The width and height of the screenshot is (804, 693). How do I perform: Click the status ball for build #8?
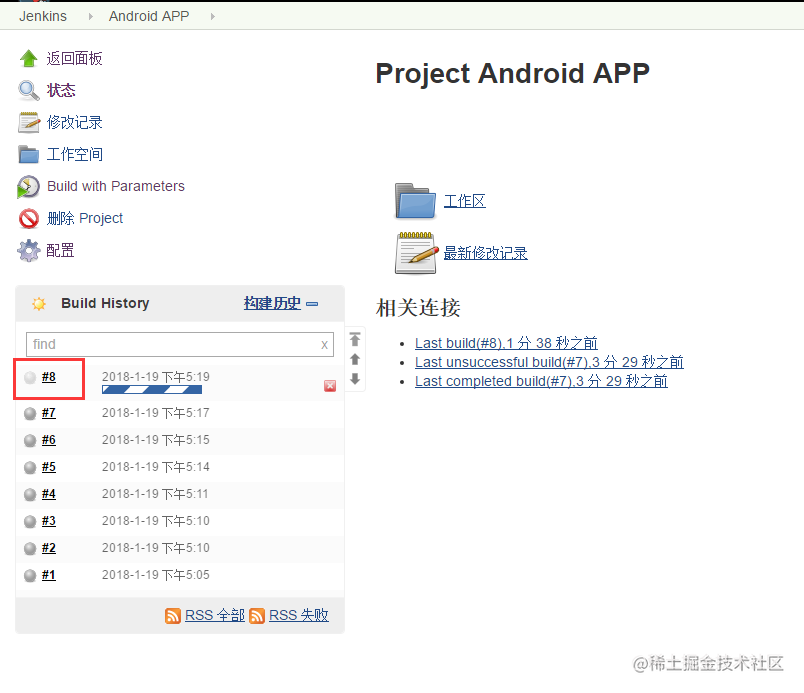(30, 377)
